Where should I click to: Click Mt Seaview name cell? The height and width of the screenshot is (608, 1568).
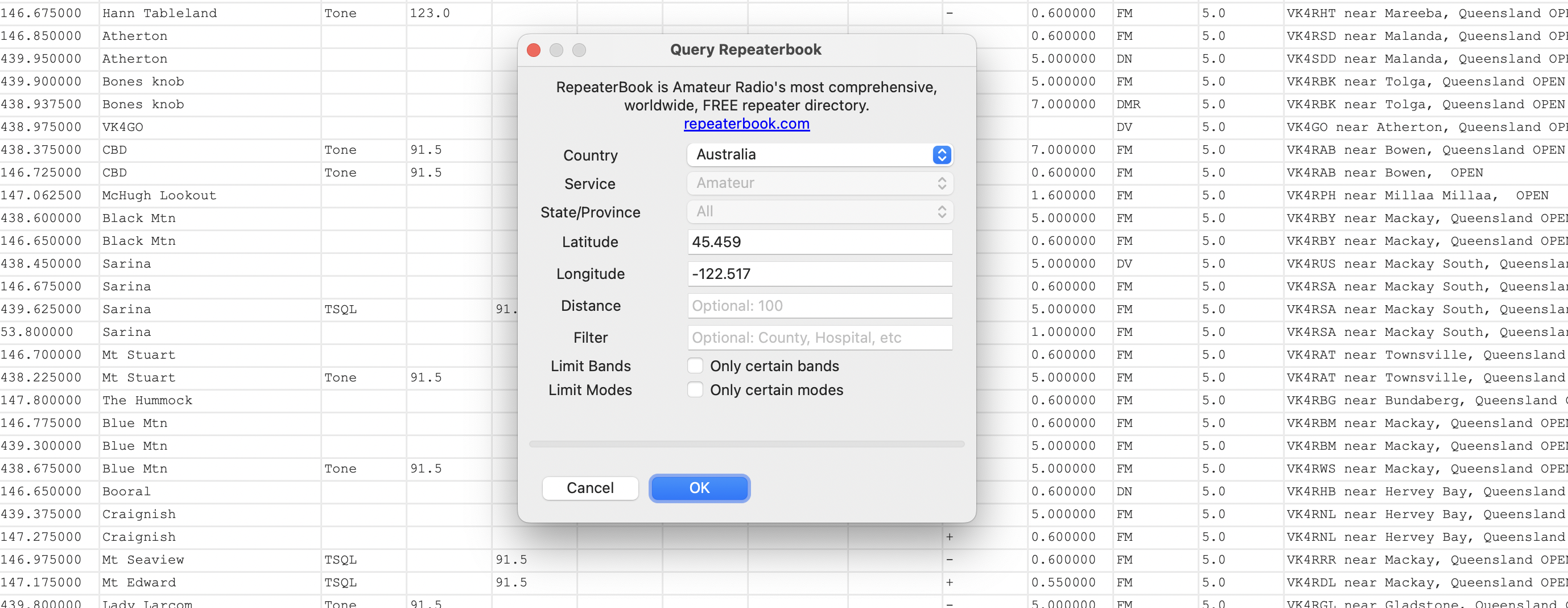(x=210, y=560)
